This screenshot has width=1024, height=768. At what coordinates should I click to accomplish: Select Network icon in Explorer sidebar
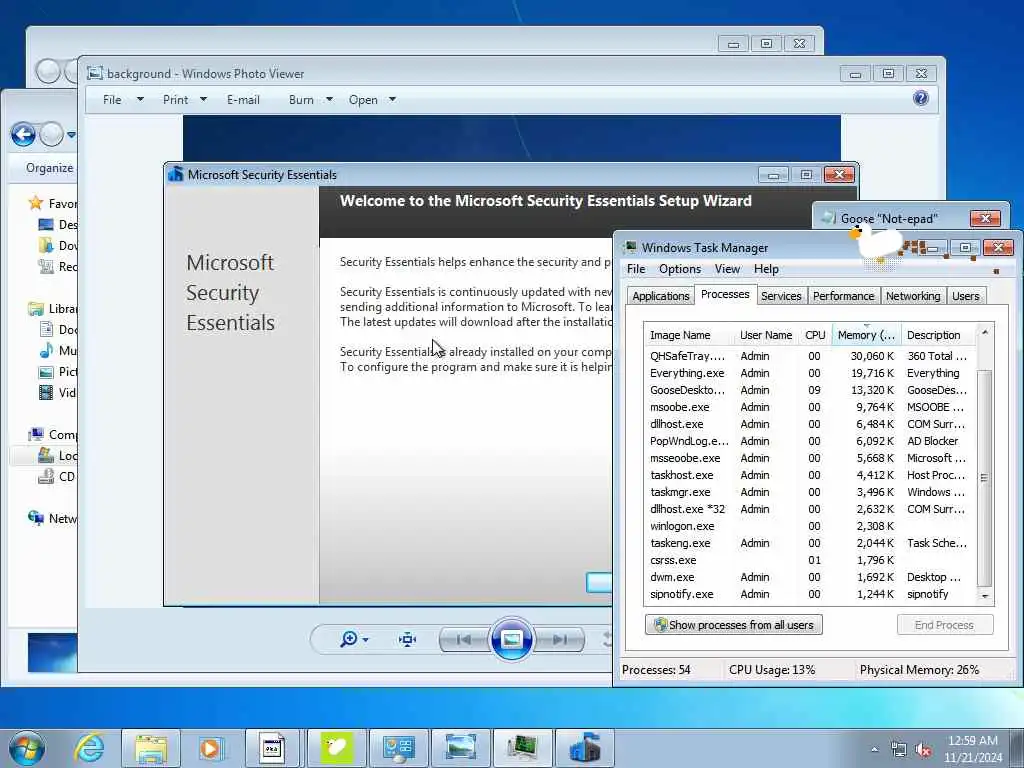(x=36, y=518)
